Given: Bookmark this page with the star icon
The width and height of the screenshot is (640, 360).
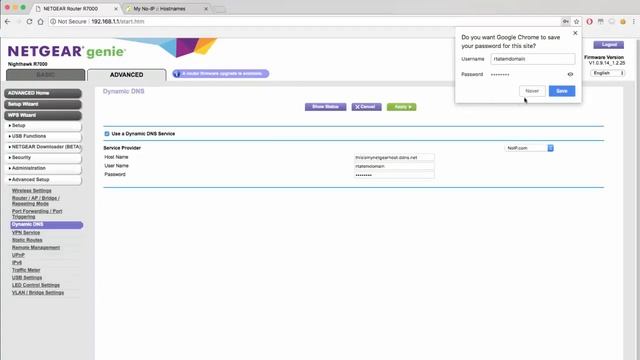Looking at the screenshot, I should pyautogui.click(x=576, y=21).
